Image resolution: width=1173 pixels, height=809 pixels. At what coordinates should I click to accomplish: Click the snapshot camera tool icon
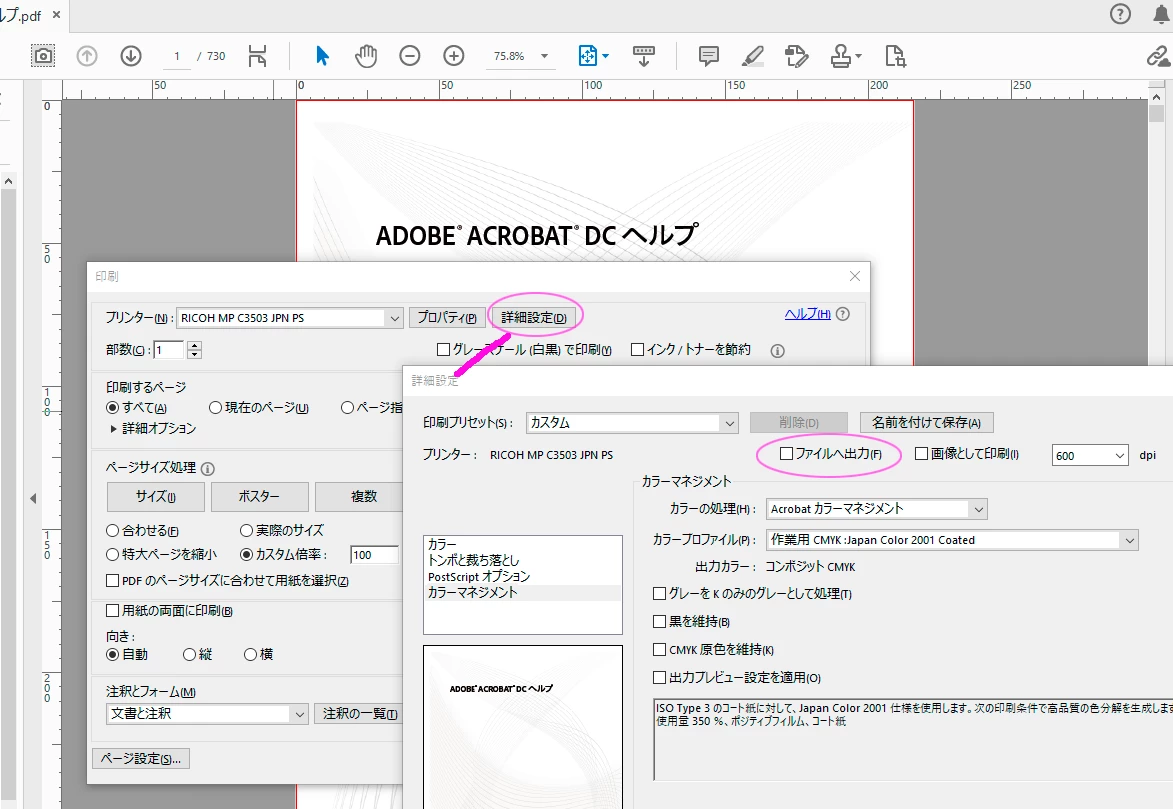[x=43, y=56]
